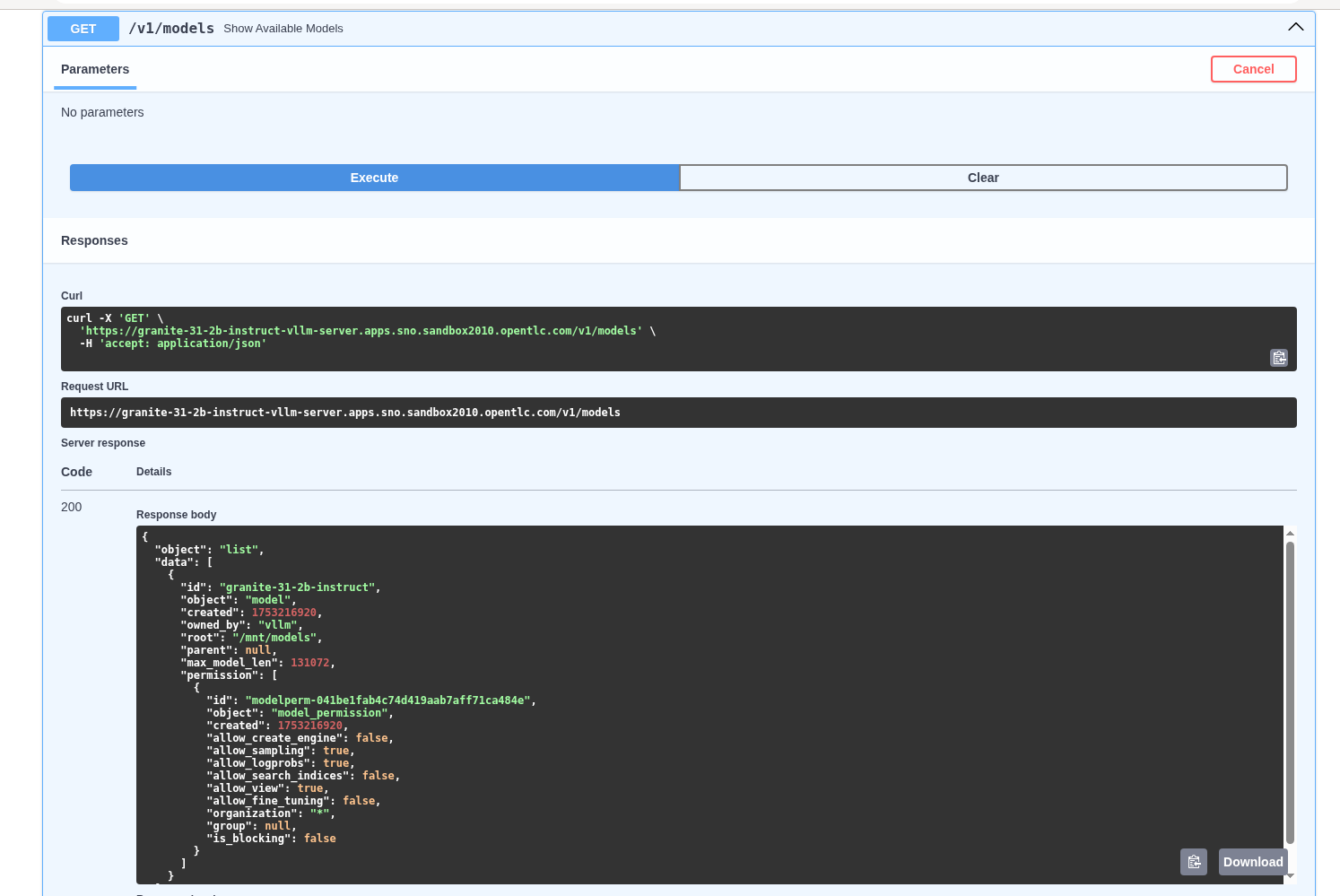
Task: Click the Show Available Models description
Action: [x=283, y=29]
